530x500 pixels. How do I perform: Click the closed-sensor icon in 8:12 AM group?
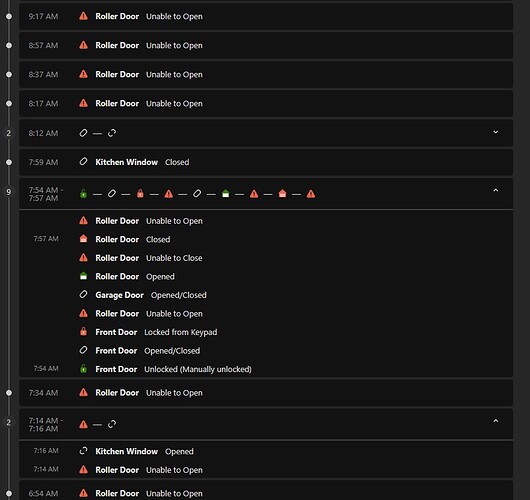click(83, 133)
